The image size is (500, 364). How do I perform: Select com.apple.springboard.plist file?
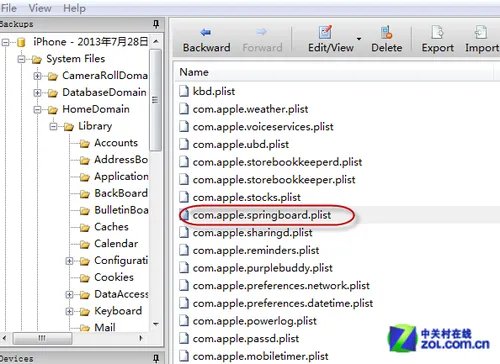(x=262, y=215)
